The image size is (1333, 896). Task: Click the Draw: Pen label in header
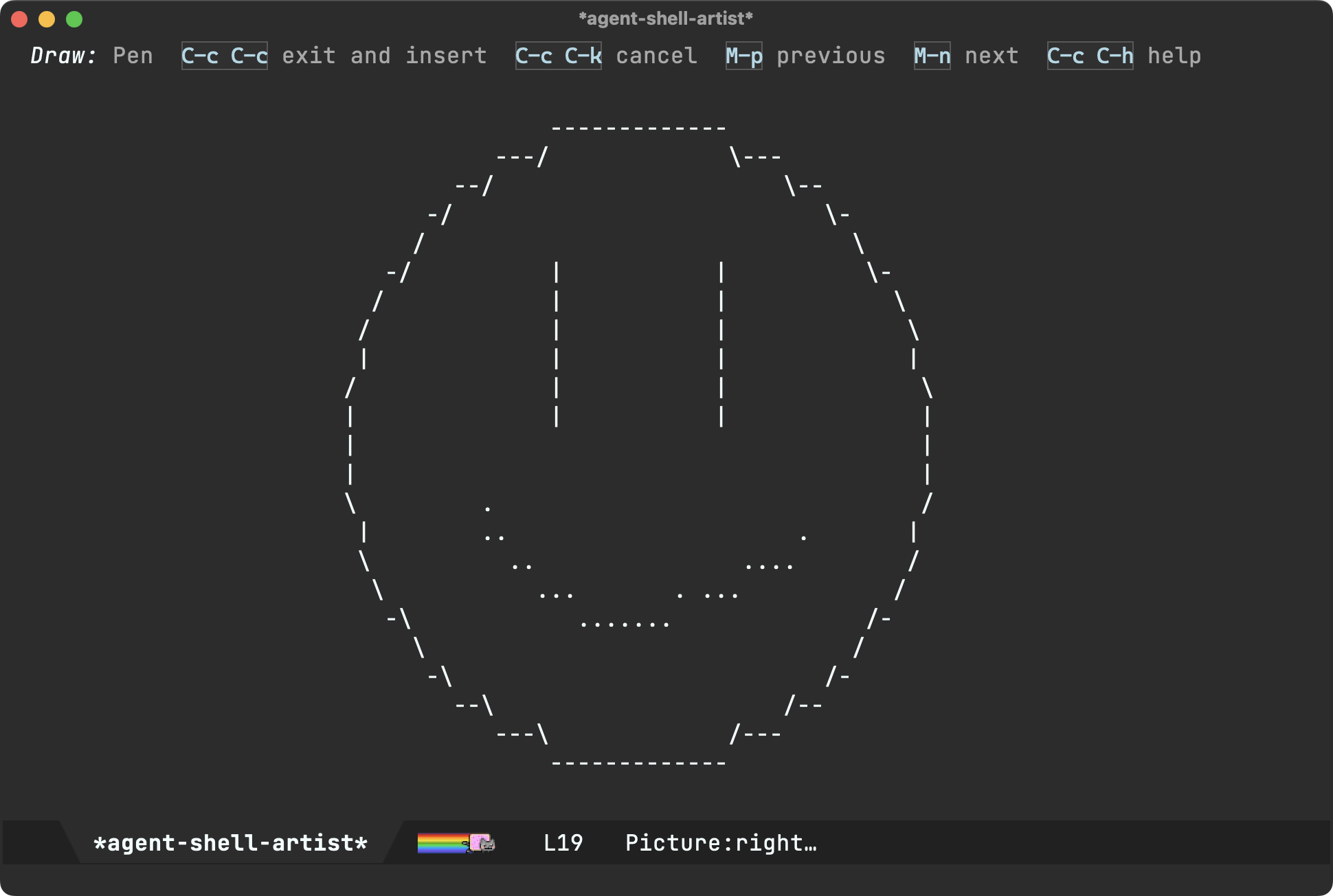pyautogui.click(x=91, y=56)
